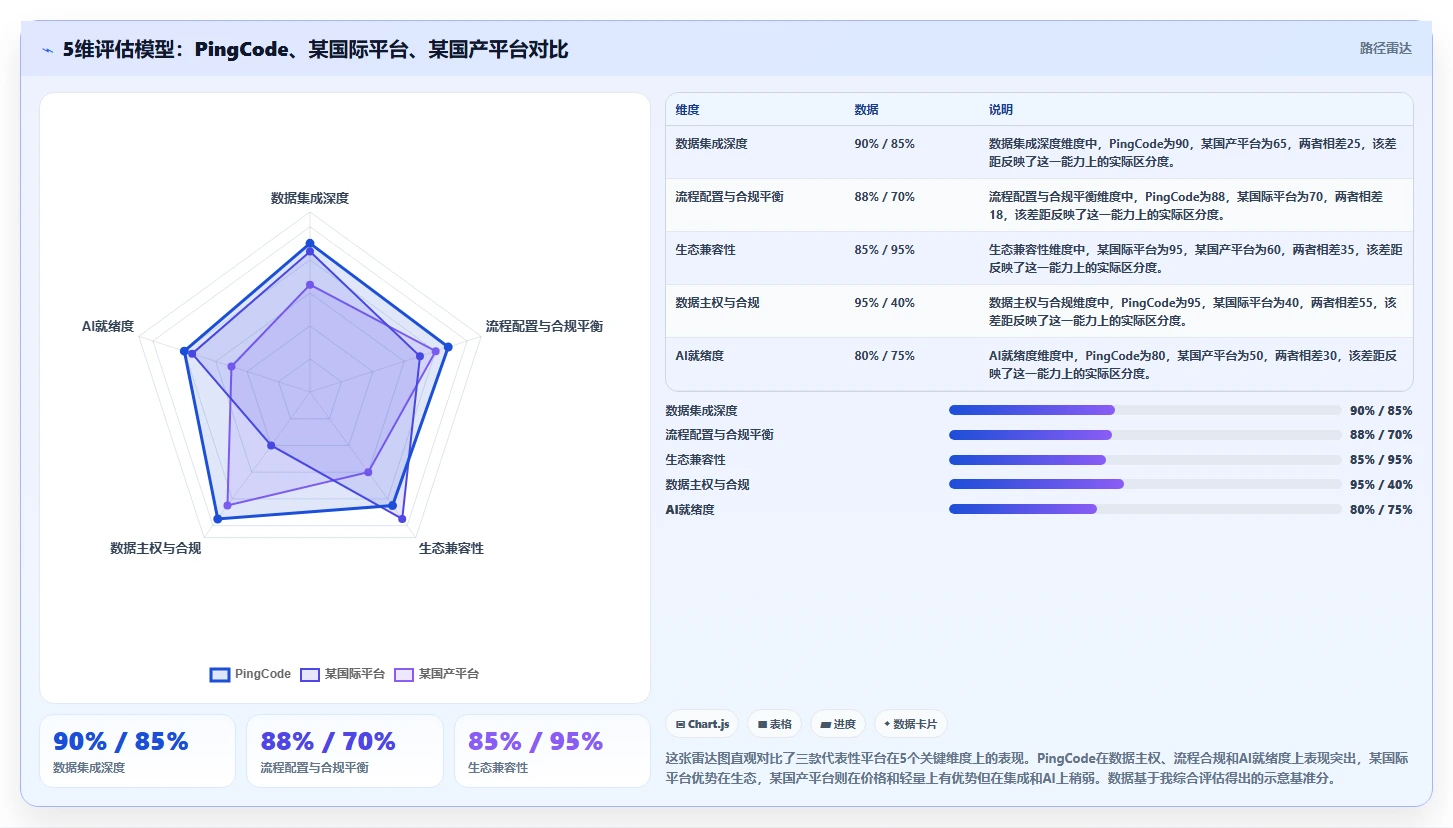
Task: Click the lightning icon beside the chart title
Action: 48,49
